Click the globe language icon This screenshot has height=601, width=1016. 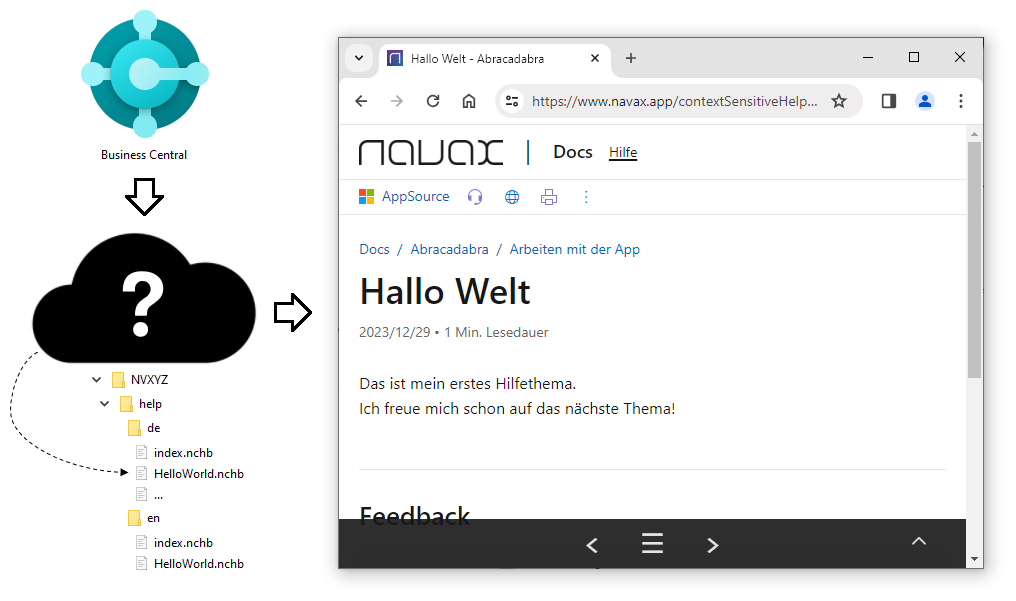pyautogui.click(x=512, y=197)
